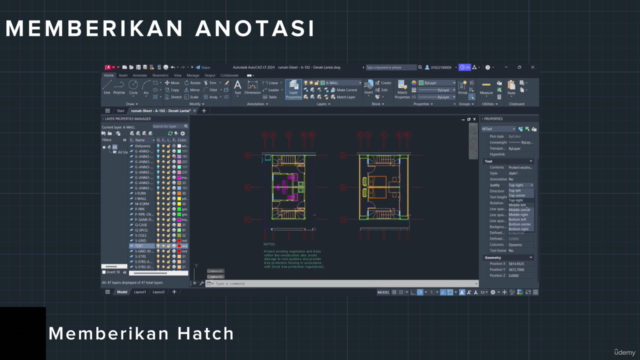Image resolution: width=640 pixels, height=360 pixels.
Task: Switch to the Parametric ribbon tab
Action: (x=160, y=76)
